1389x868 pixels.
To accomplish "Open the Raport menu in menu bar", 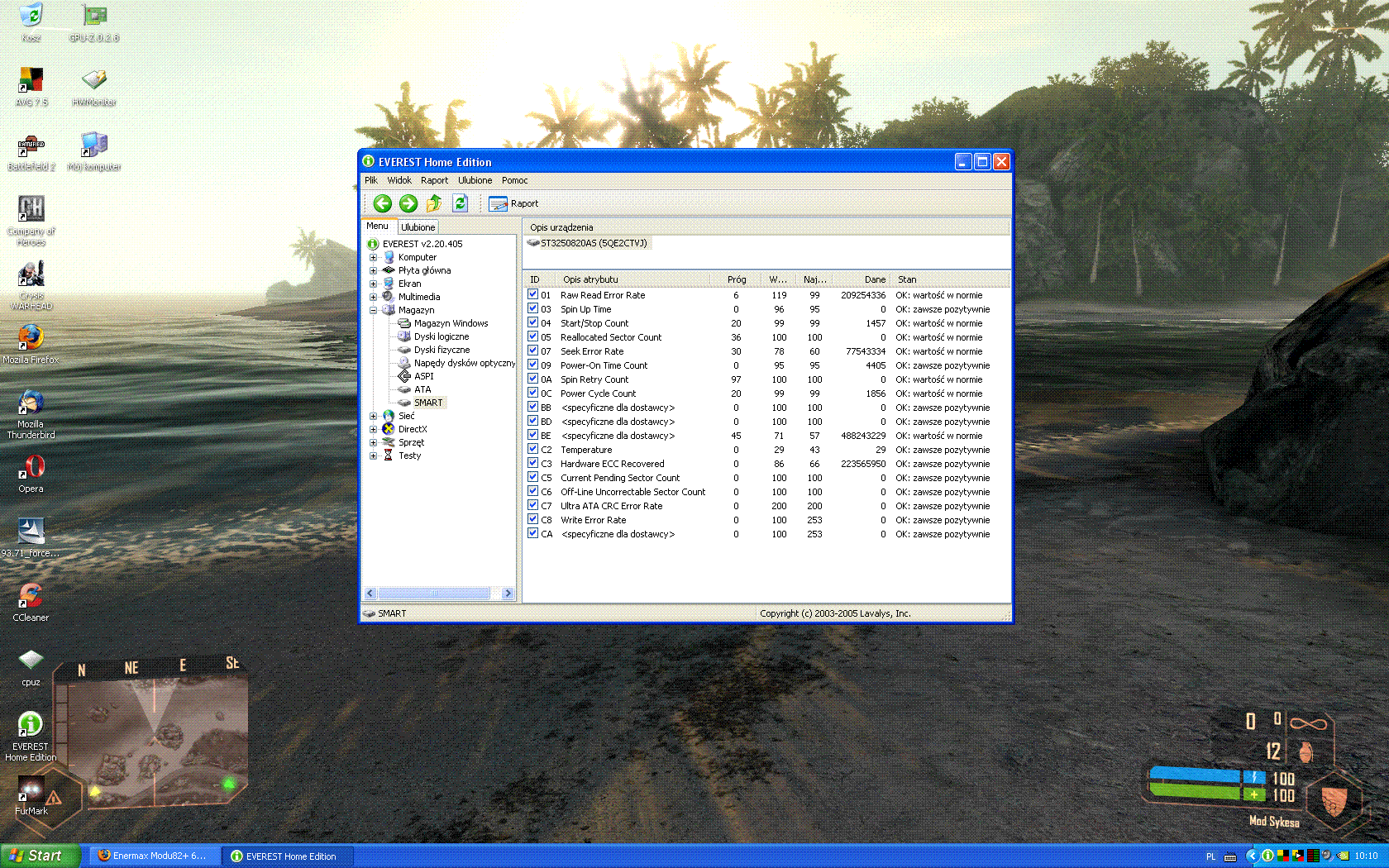I will [x=434, y=180].
